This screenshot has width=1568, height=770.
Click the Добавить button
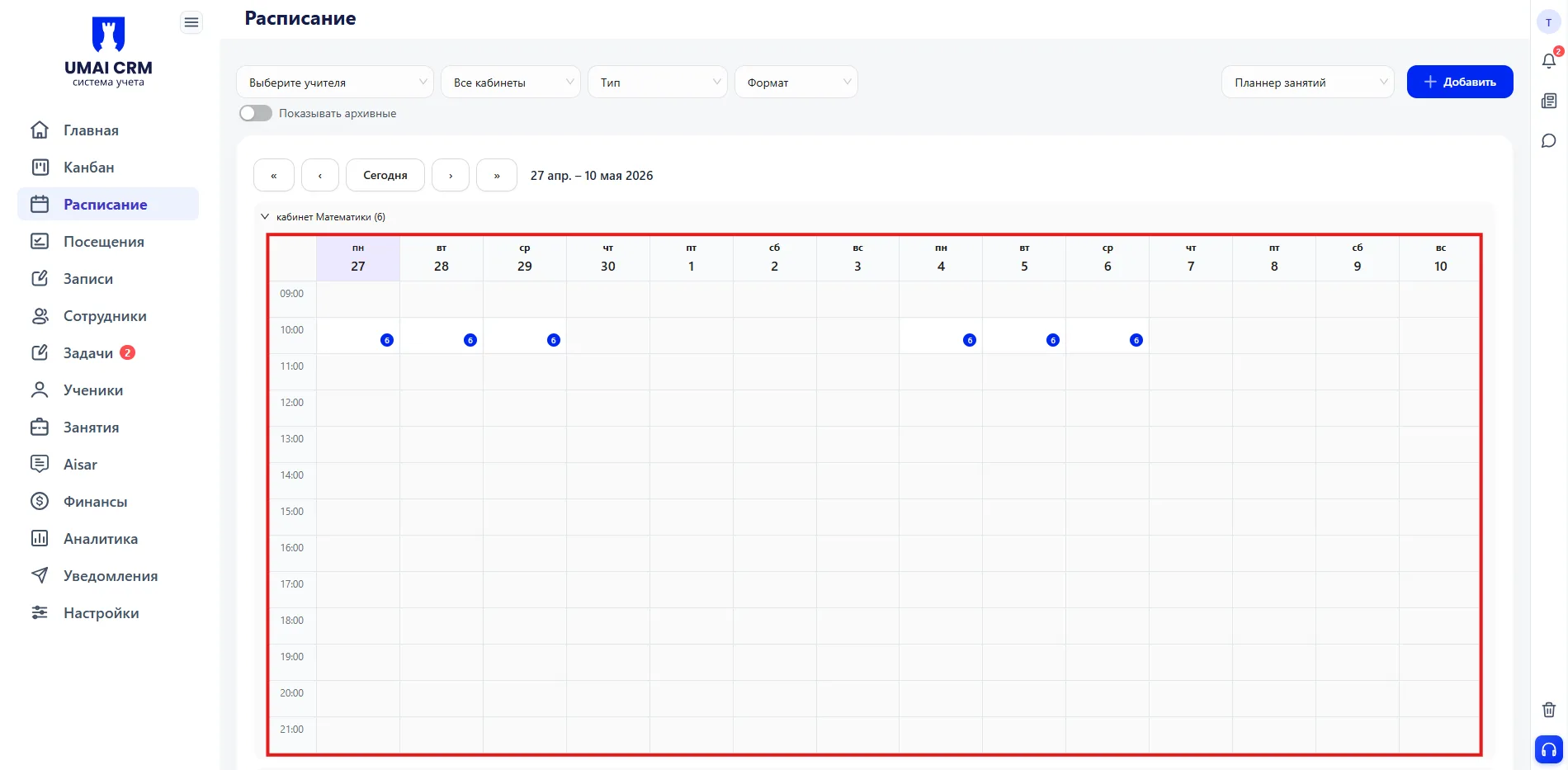coord(1460,82)
